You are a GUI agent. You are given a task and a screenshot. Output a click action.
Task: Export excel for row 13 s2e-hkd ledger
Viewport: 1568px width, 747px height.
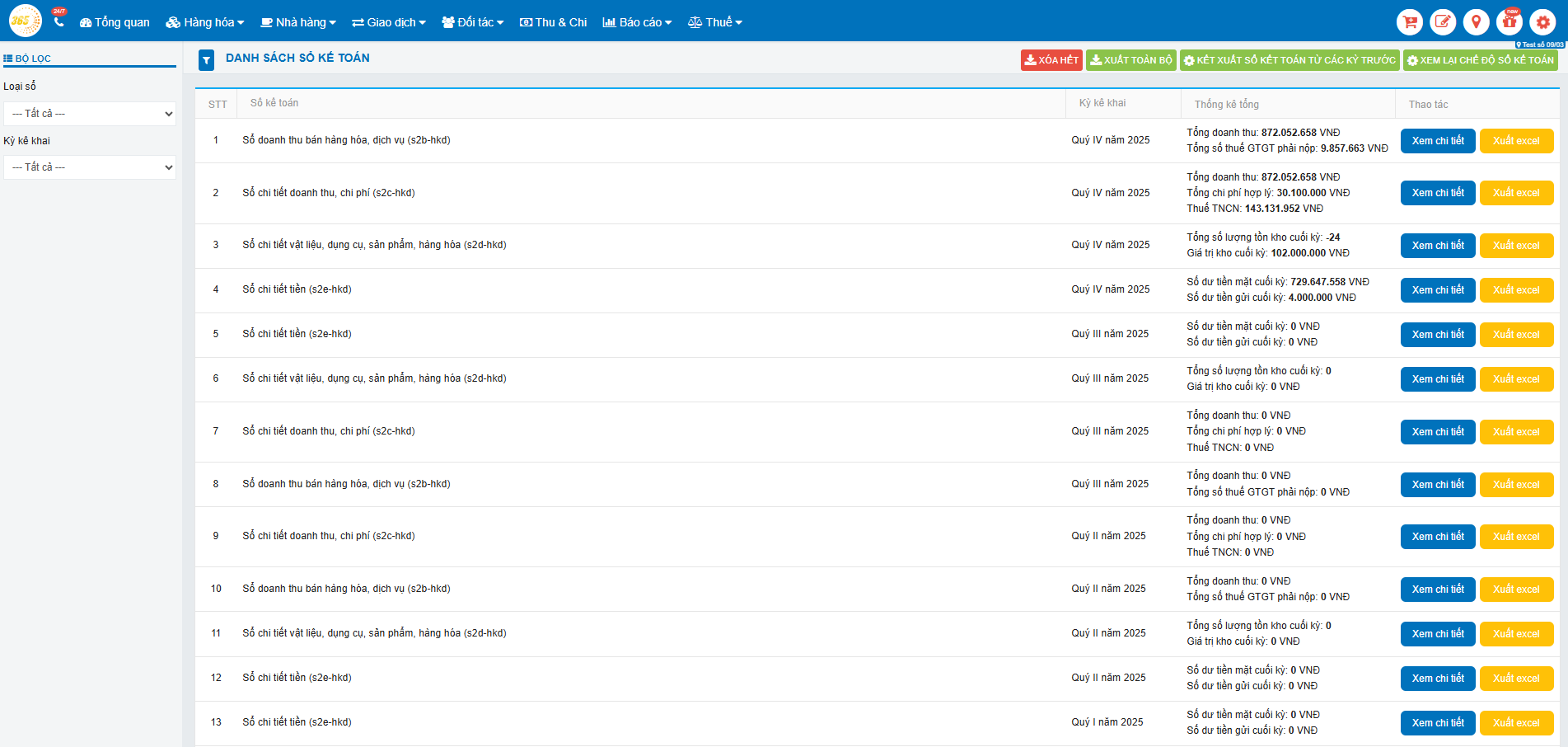1516,723
